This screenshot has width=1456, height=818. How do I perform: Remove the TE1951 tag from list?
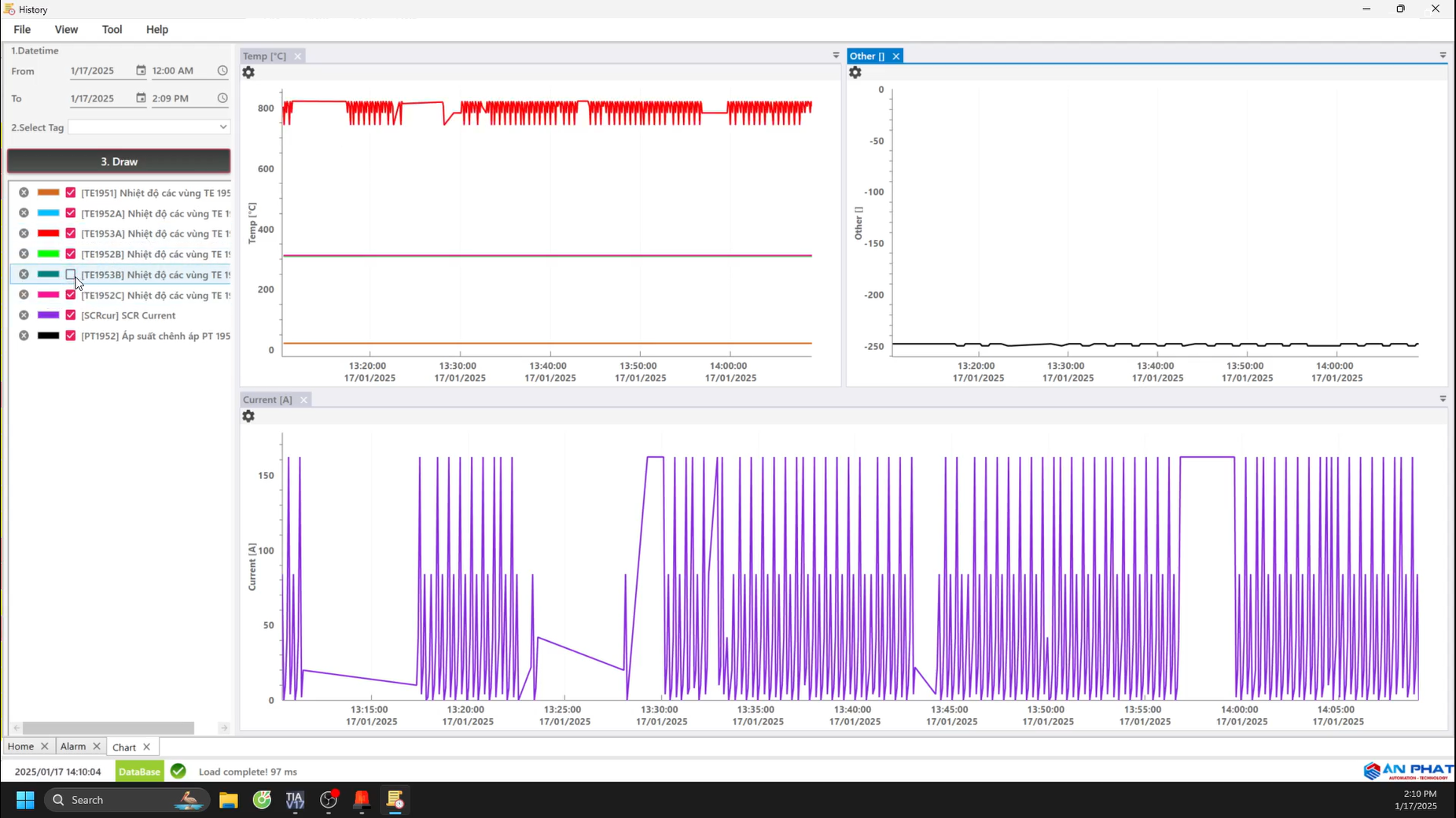24,193
